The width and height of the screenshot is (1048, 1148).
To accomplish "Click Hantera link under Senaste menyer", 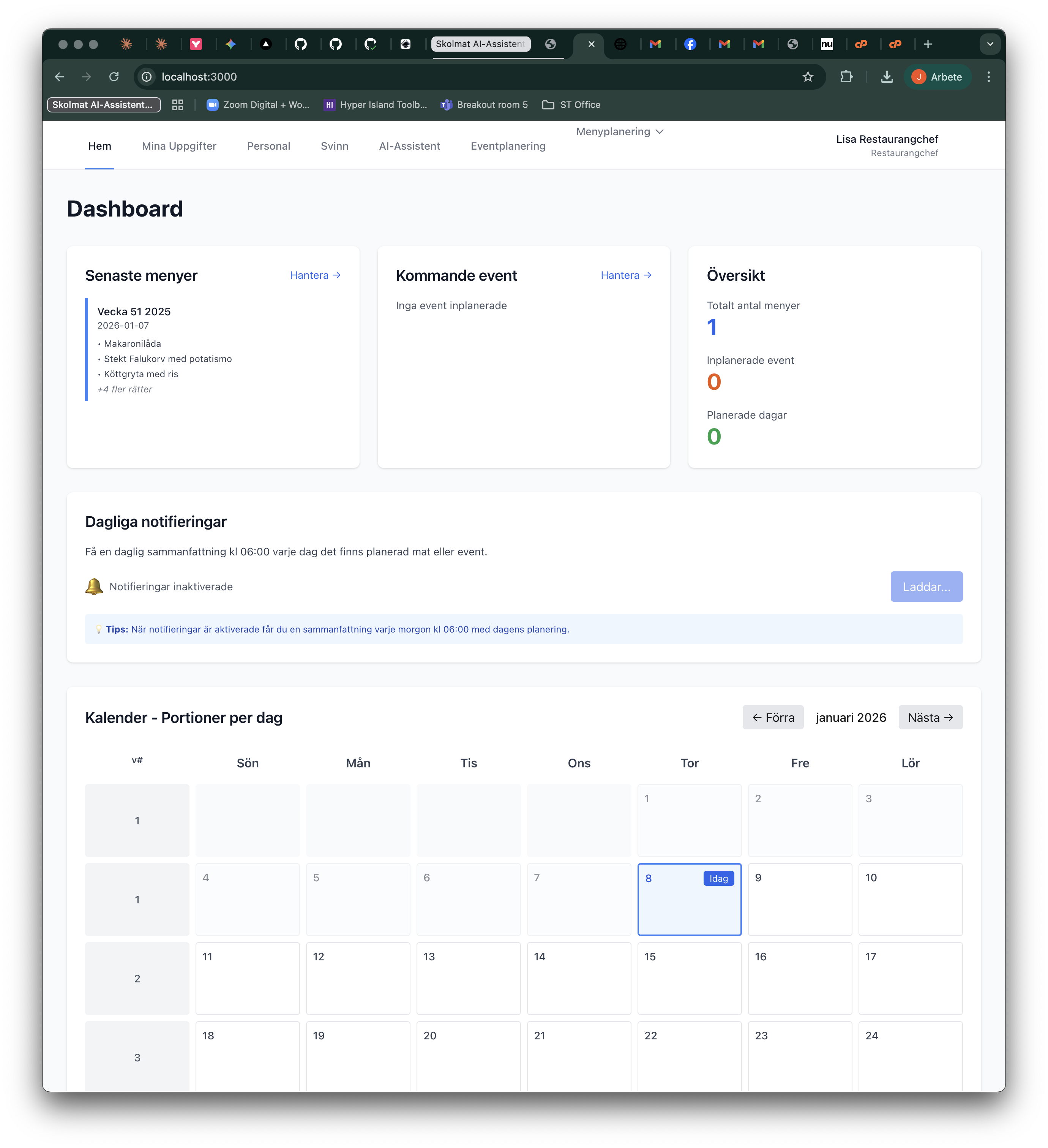I will click(x=315, y=276).
